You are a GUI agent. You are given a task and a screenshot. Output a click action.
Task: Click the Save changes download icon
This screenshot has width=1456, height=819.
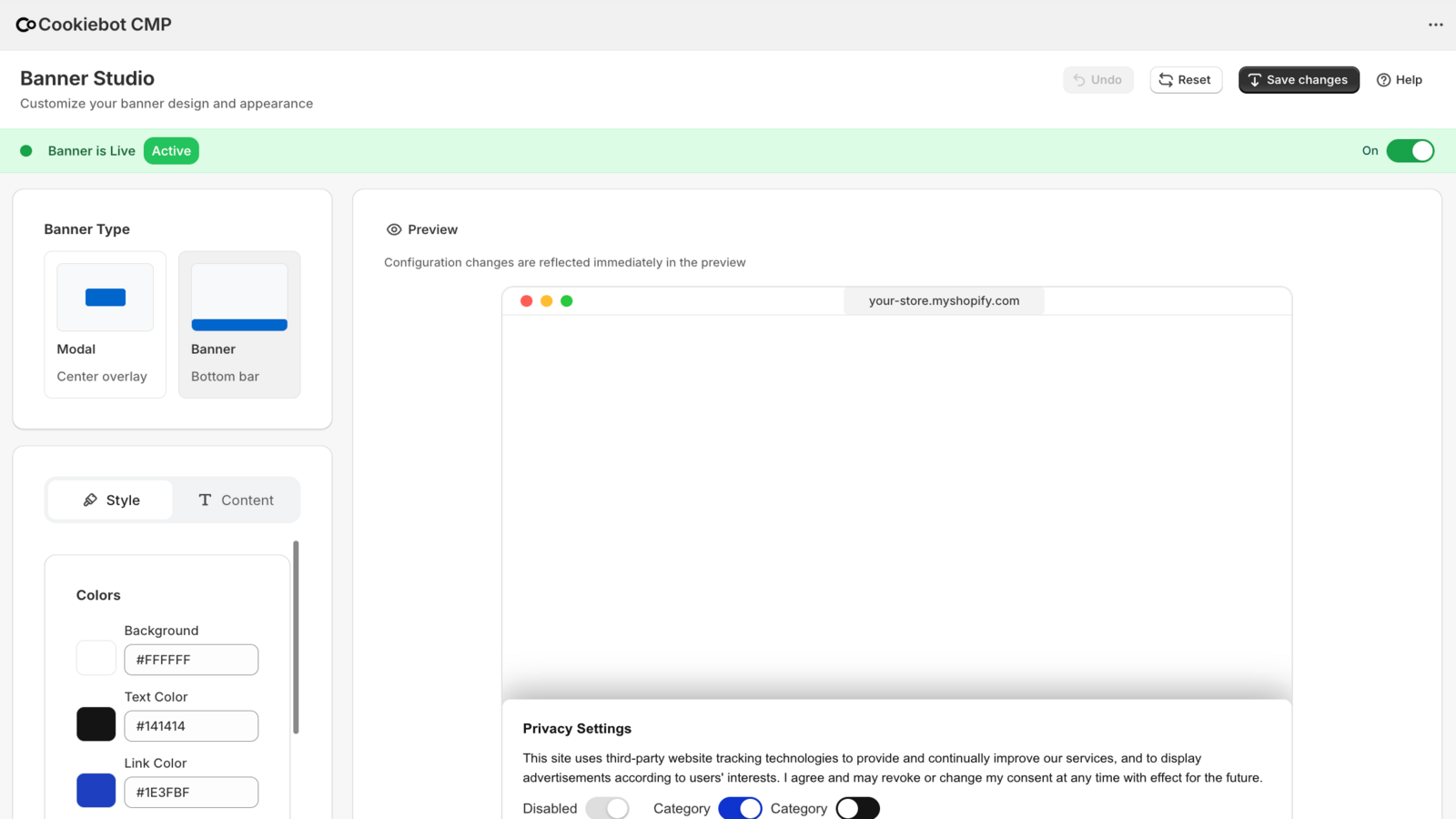tap(1255, 80)
